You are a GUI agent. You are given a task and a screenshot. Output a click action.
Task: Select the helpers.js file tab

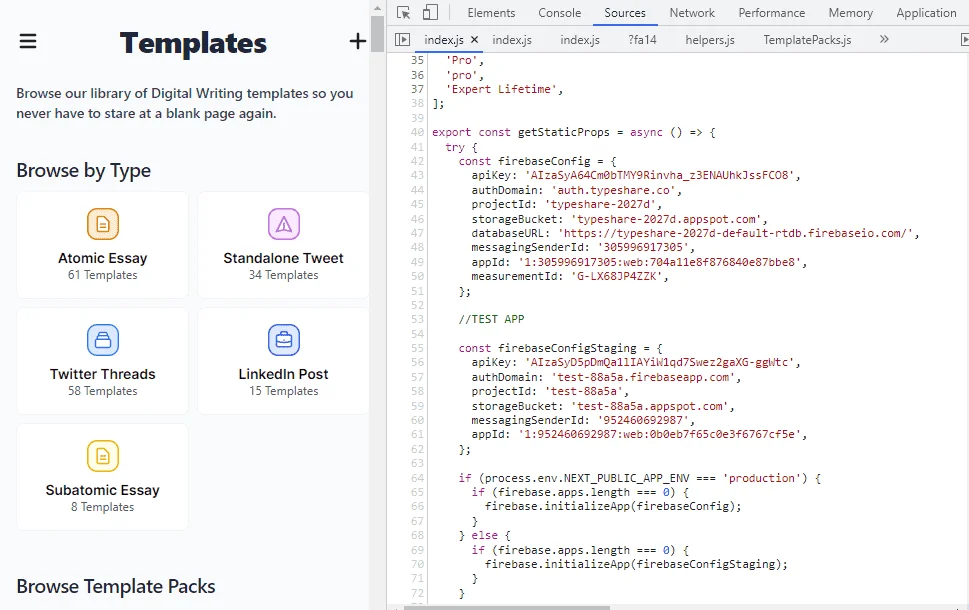pos(709,40)
